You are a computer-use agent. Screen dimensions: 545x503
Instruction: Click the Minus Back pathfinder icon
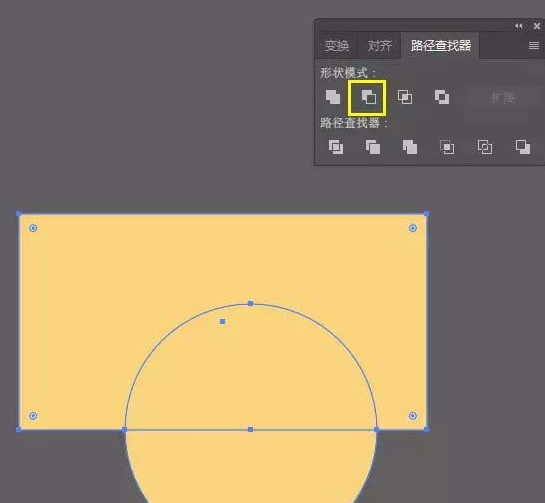click(523, 147)
